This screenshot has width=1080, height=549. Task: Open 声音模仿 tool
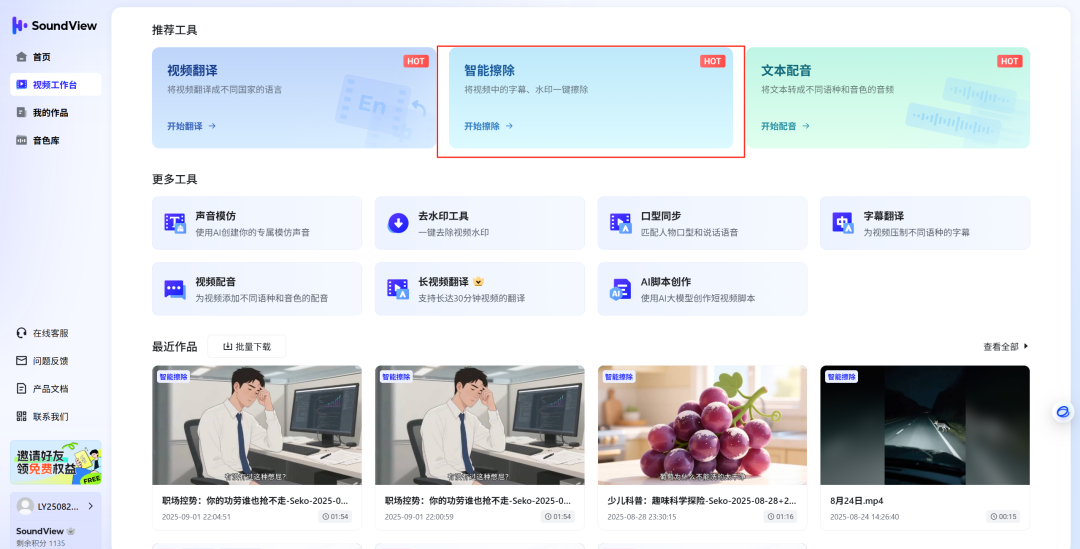(257, 223)
